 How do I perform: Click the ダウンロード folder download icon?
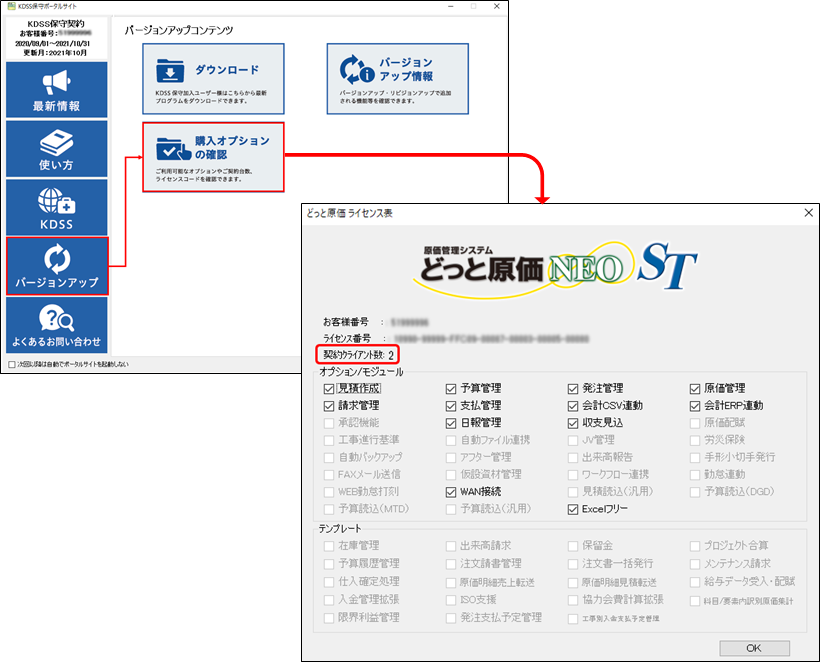click(170, 71)
